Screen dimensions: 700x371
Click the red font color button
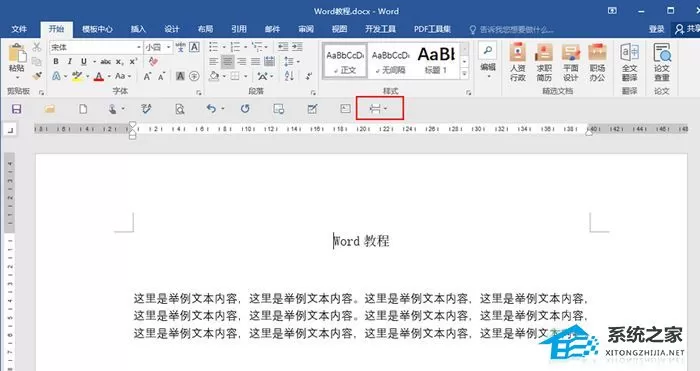pyautogui.click(x=99, y=76)
